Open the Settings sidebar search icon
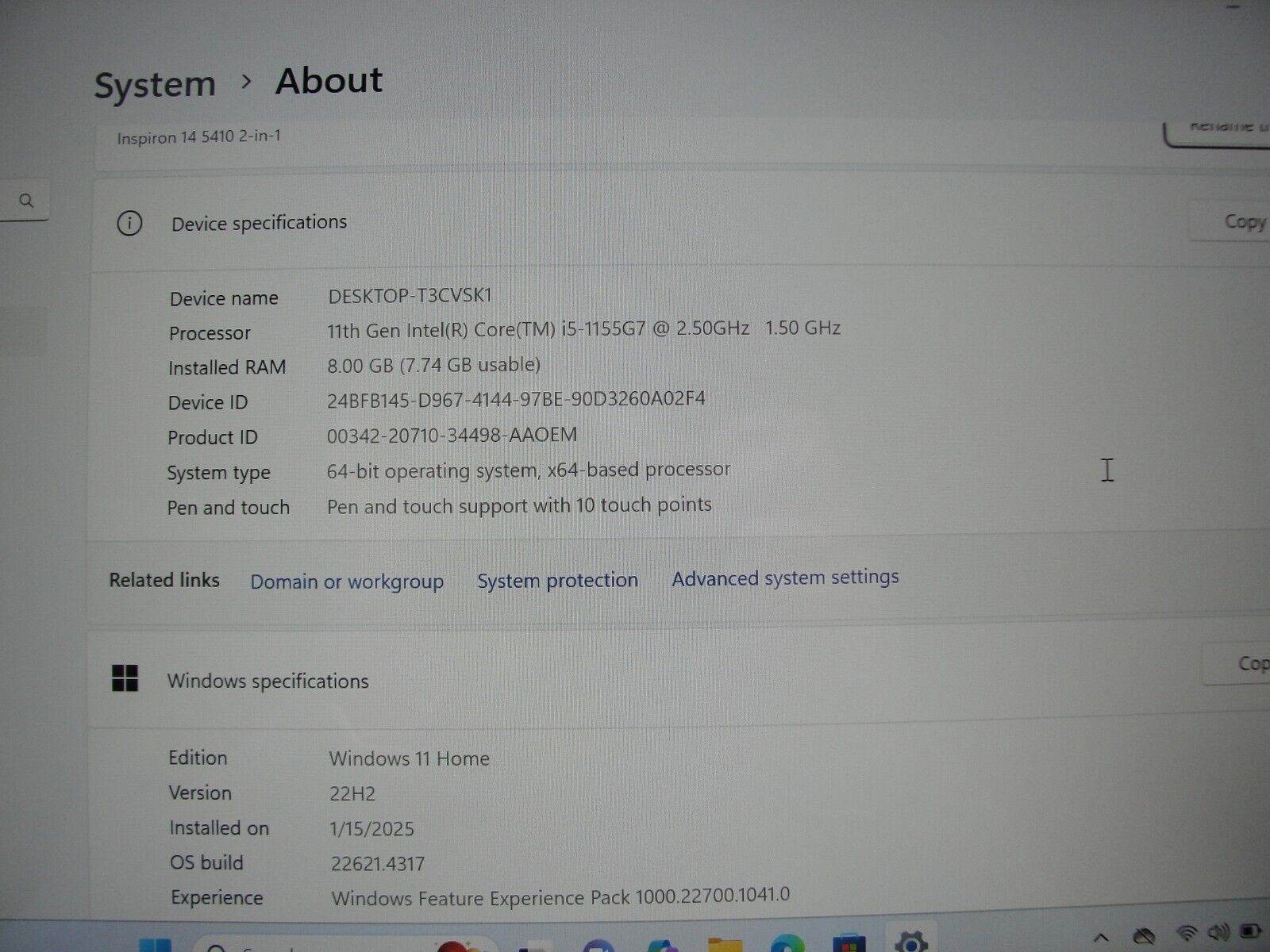Screen dimensions: 1270x952 tap(25, 201)
